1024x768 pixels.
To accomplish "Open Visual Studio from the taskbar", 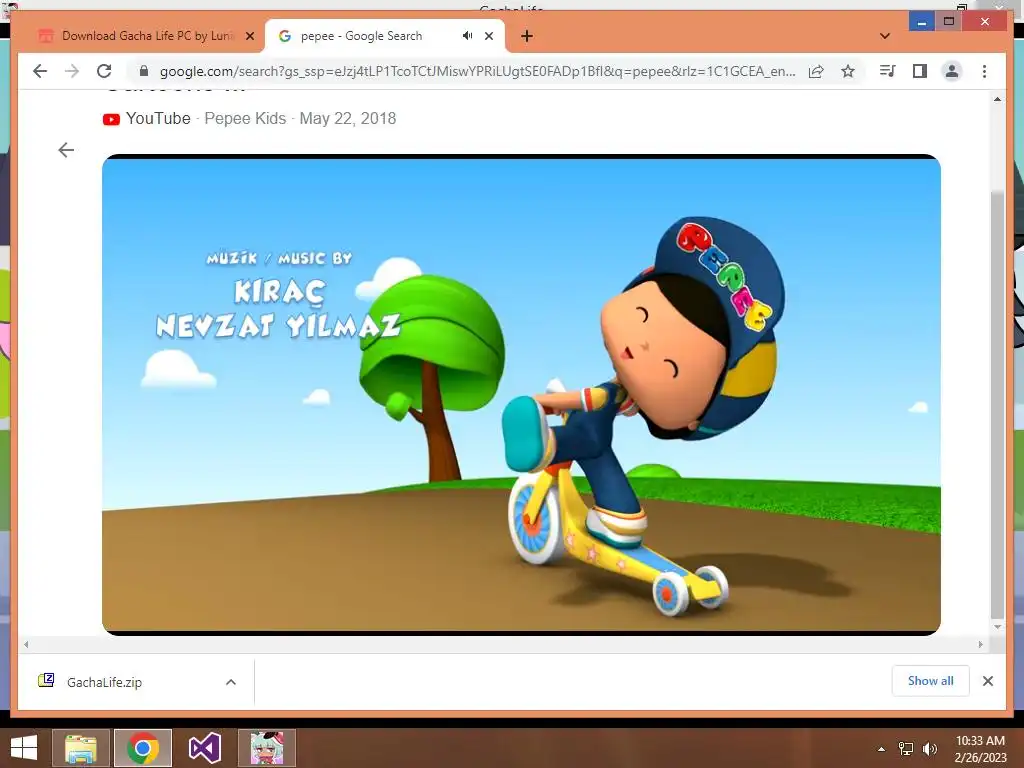I will [x=205, y=748].
